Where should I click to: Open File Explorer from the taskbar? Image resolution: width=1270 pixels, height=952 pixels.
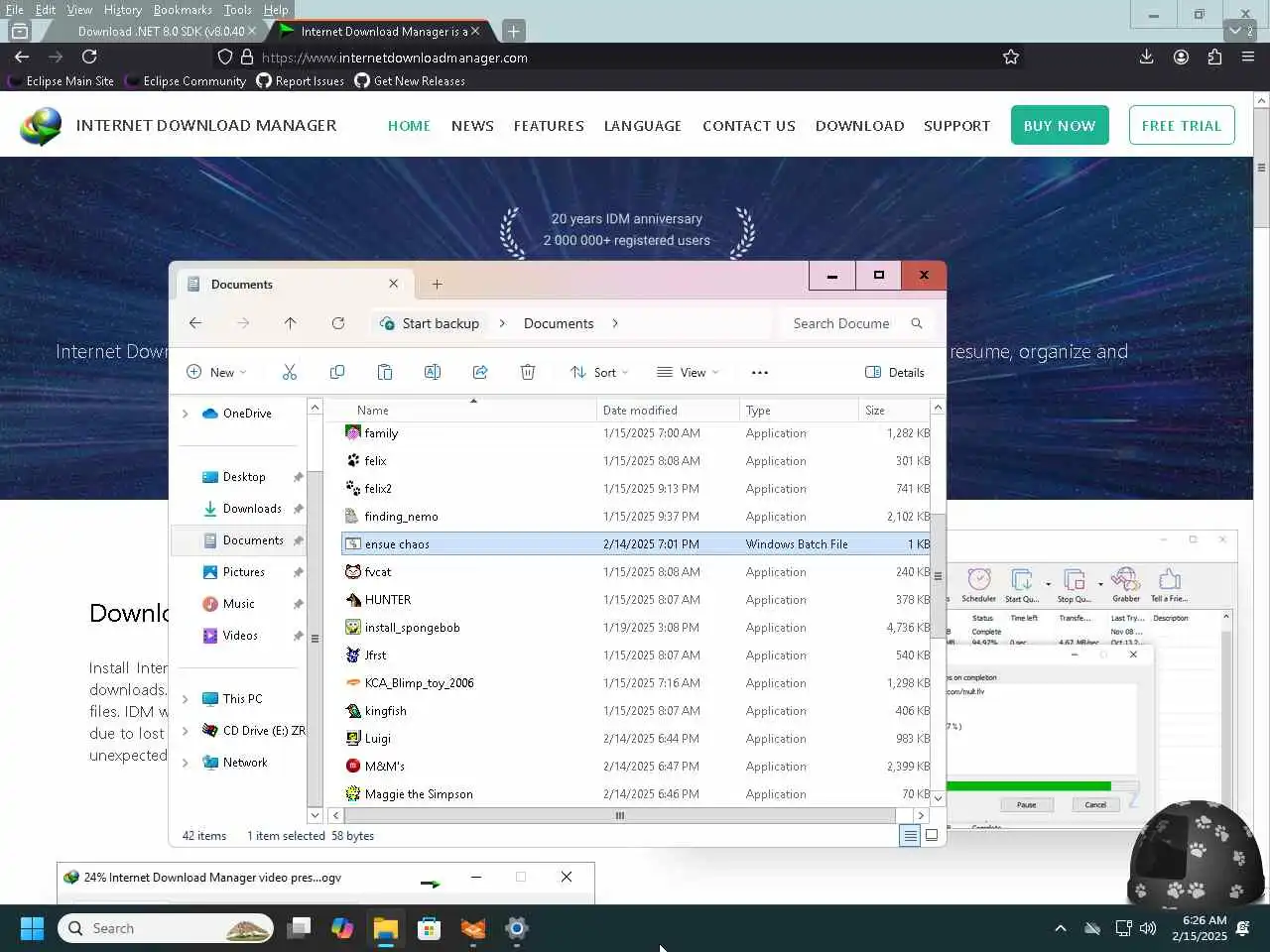click(x=385, y=928)
